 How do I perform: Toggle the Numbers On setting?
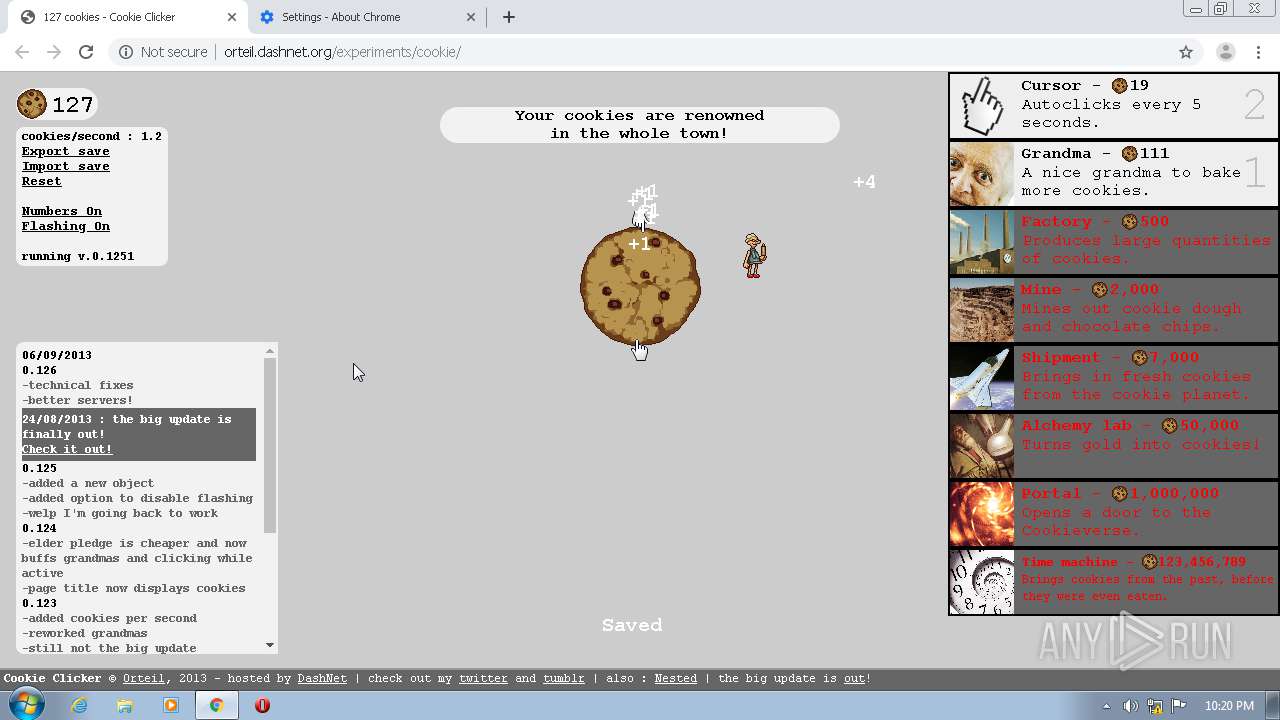tap(62, 211)
